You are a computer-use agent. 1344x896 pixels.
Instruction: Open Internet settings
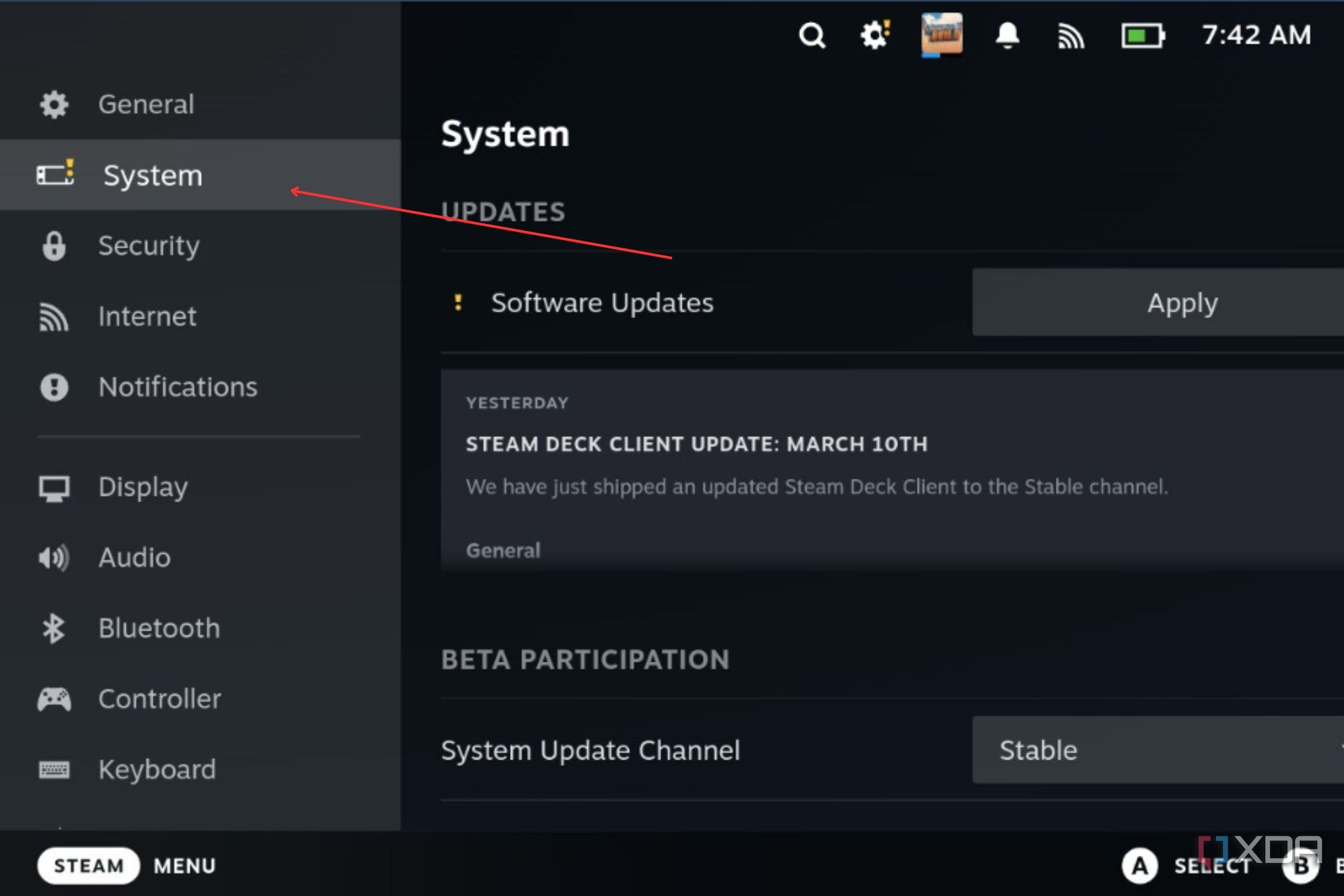pyautogui.click(x=200, y=316)
